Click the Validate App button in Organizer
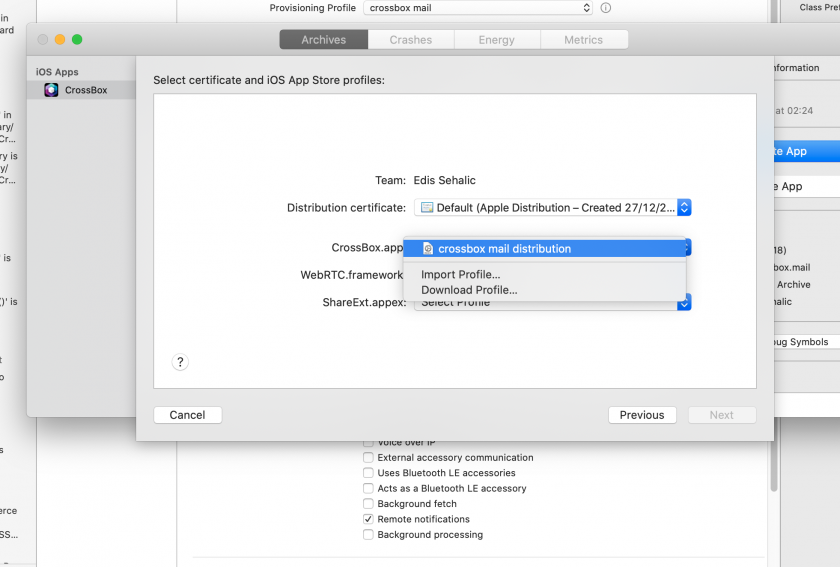840x567 pixels. (807, 186)
